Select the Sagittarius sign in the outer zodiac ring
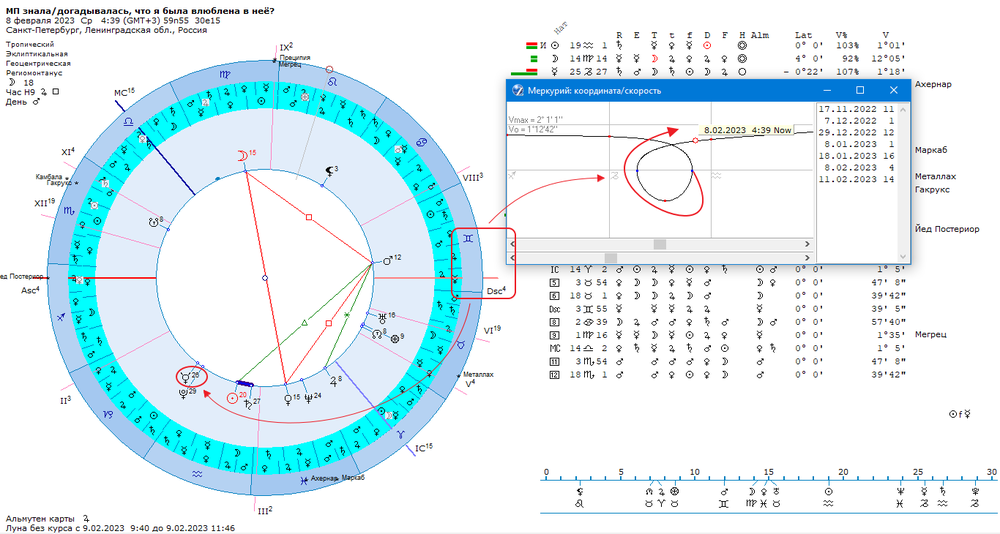 pyautogui.click(x=61, y=317)
